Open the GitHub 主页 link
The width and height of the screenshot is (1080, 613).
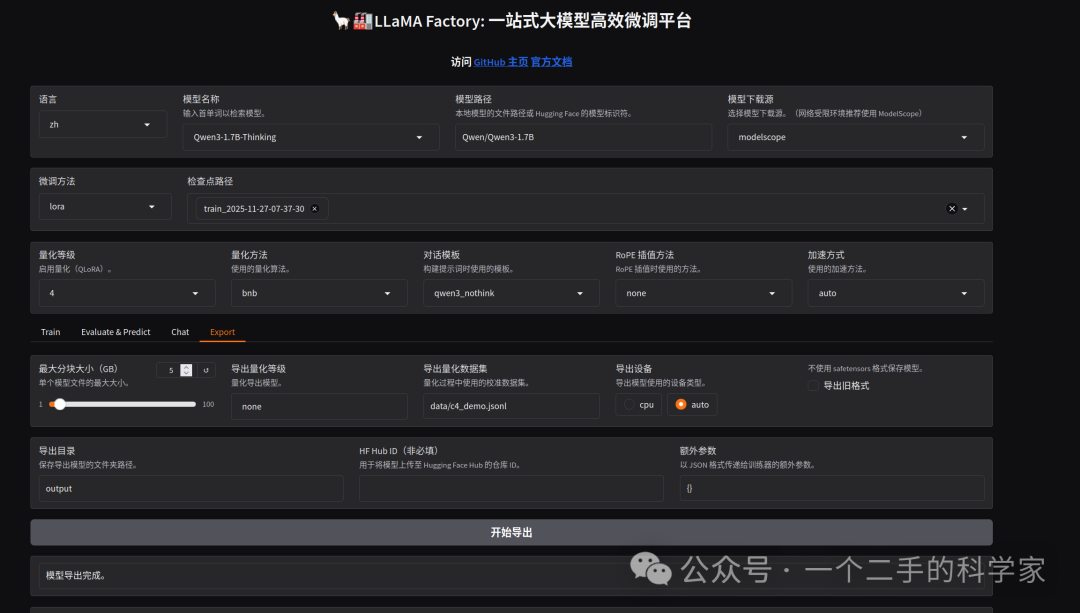(501, 62)
